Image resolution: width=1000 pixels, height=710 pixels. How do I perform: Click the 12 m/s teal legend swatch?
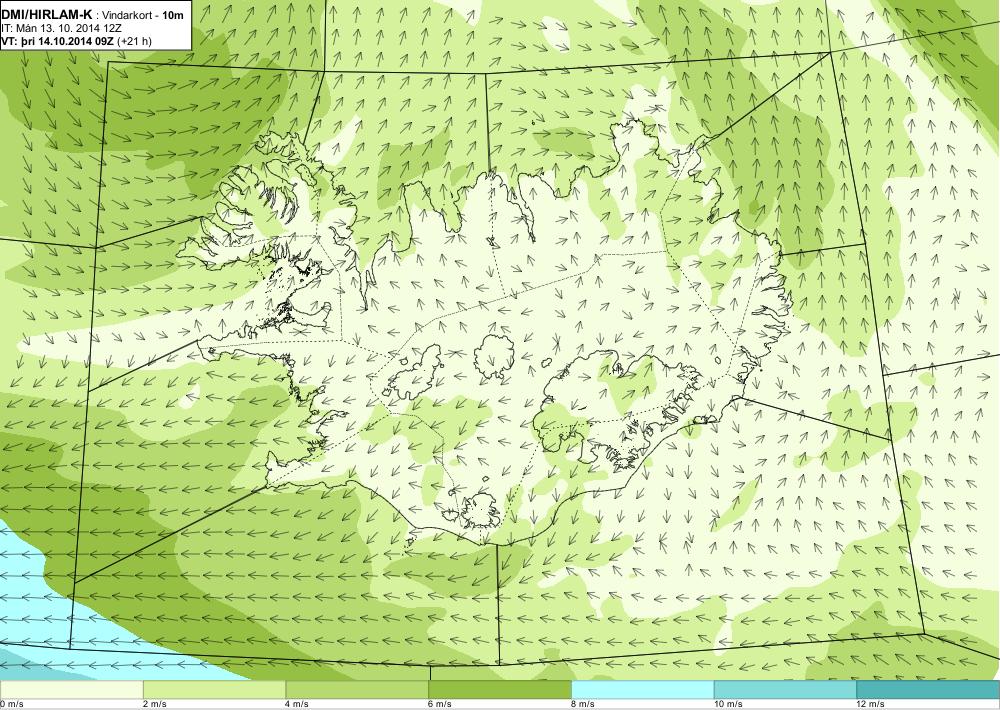(x=929, y=690)
